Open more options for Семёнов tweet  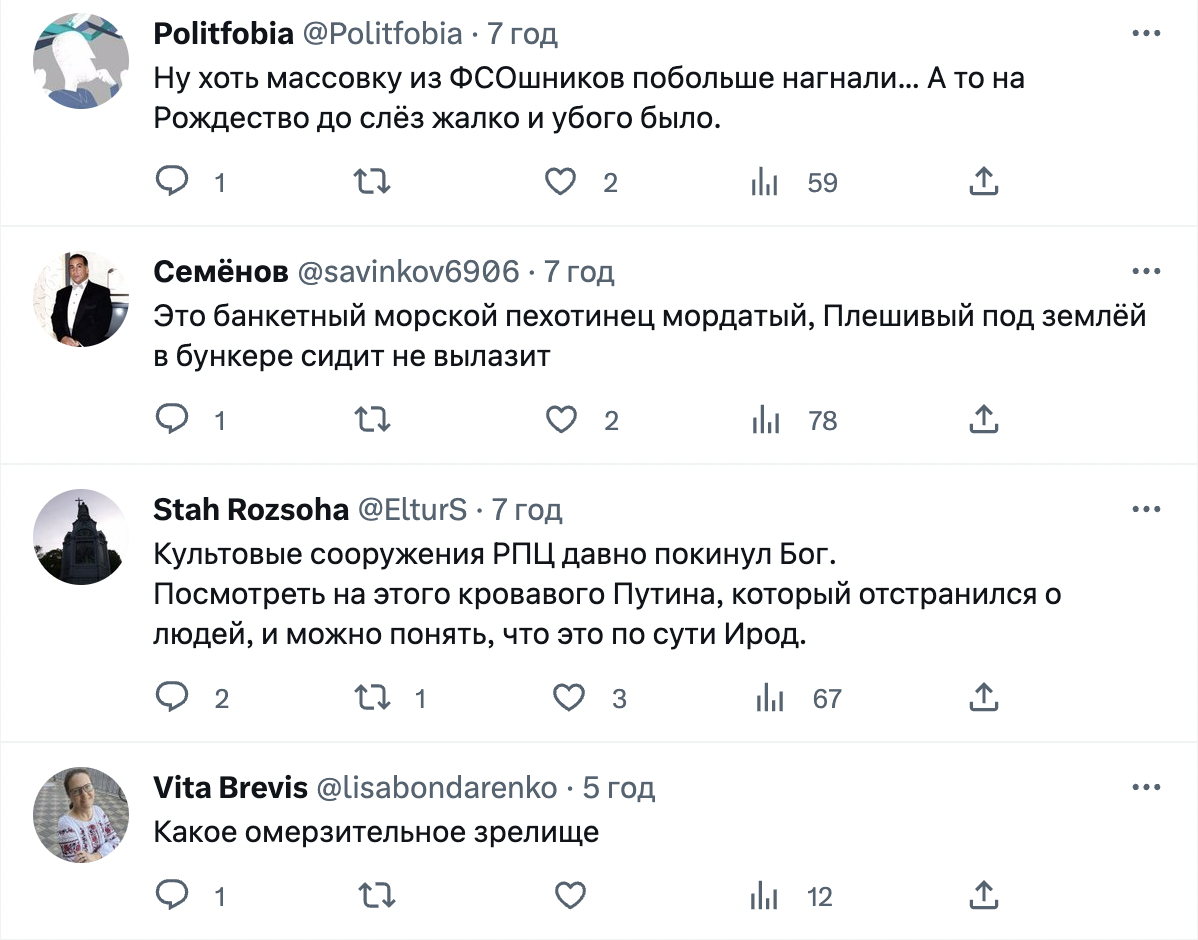tap(1146, 271)
